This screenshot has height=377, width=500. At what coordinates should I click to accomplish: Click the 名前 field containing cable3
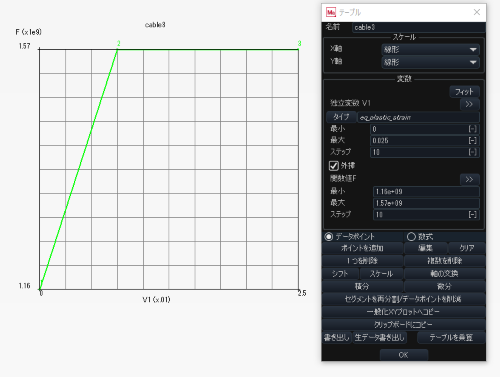click(x=418, y=27)
